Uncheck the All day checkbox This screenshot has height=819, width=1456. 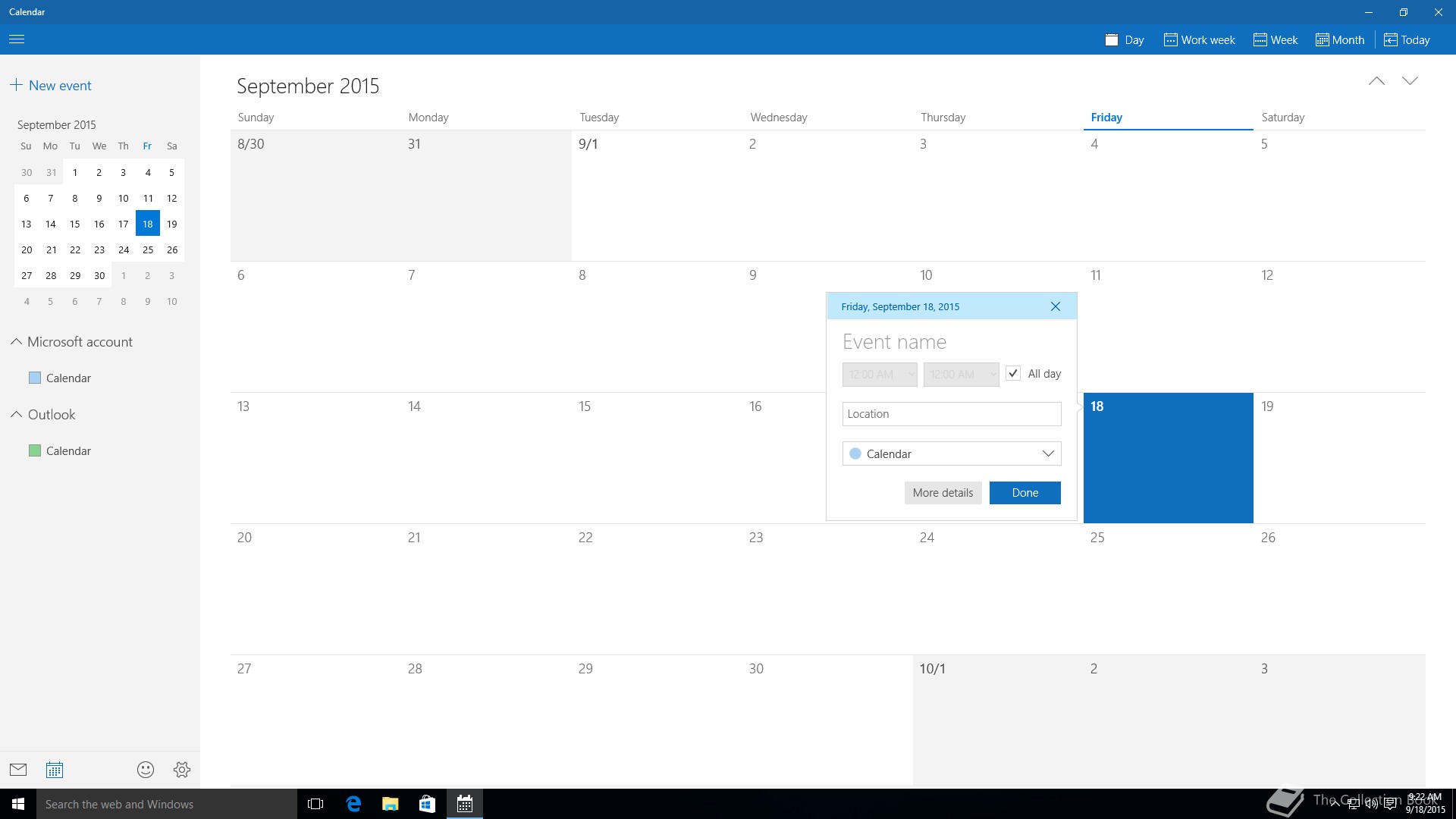pos(1013,374)
